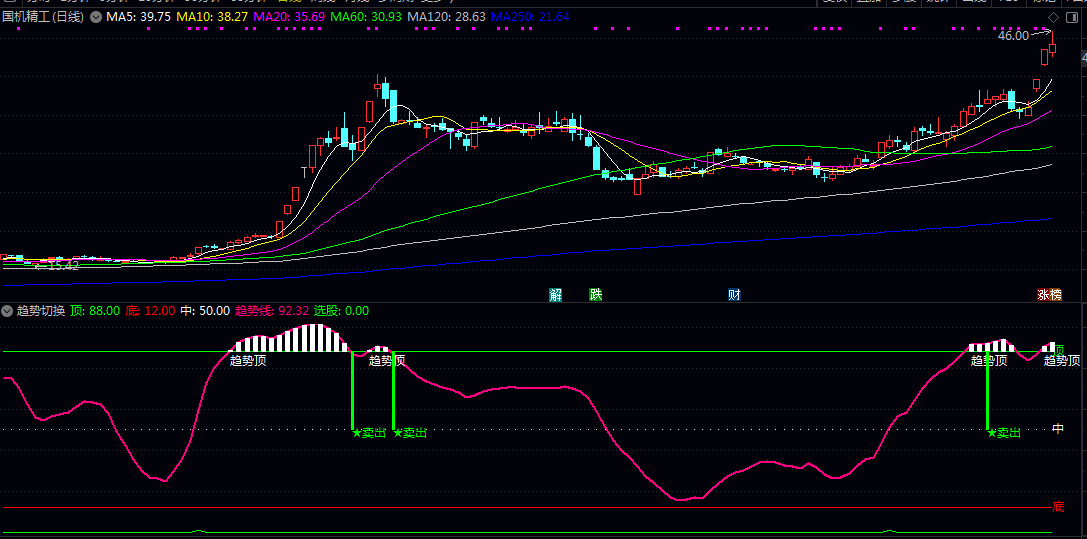Click the 解 event marker icon
This screenshot has height=539, width=1087.
556,295
